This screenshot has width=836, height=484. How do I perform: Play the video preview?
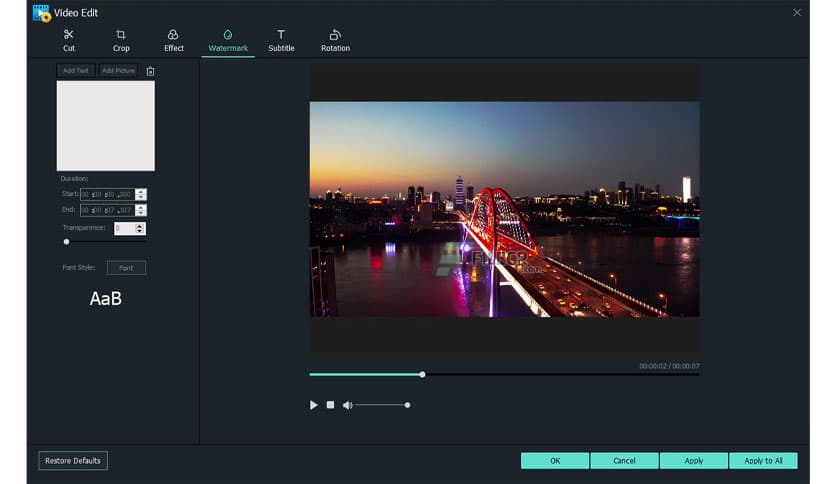pyautogui.click(x=313, y=405)
